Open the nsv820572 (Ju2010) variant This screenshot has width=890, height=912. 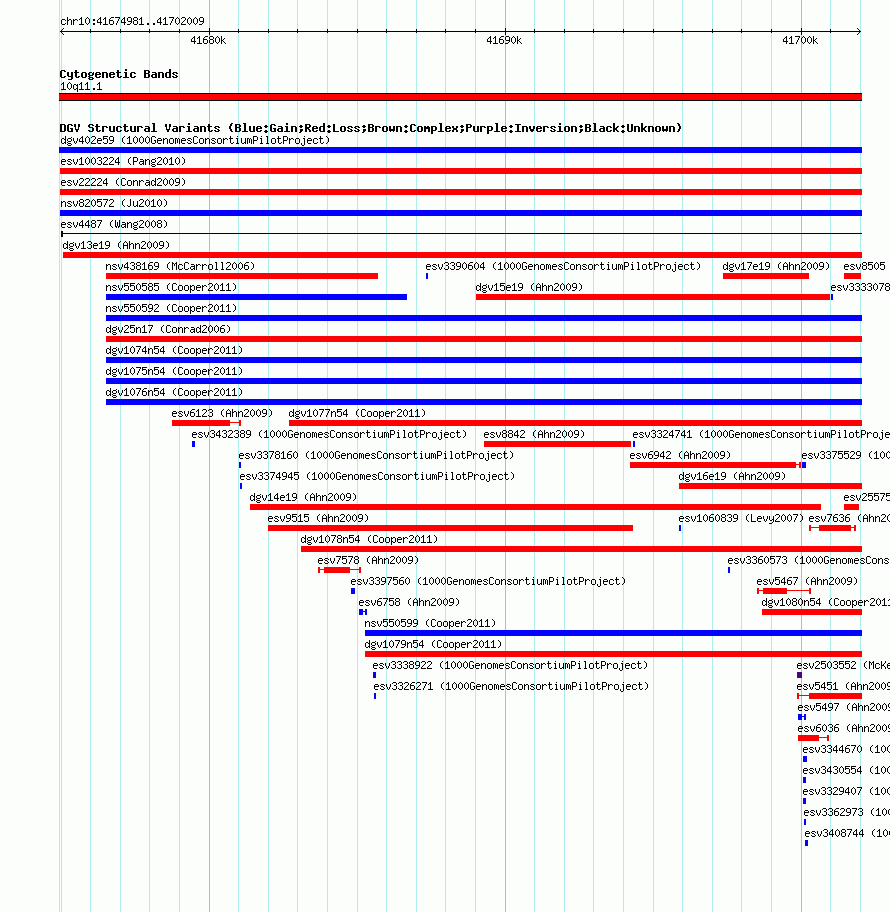pyautogui.click(x=114, y=203)
